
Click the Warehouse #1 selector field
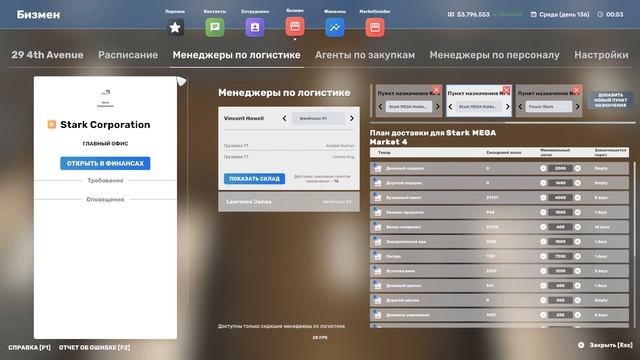pyautogui.click(x=318, y=118)
